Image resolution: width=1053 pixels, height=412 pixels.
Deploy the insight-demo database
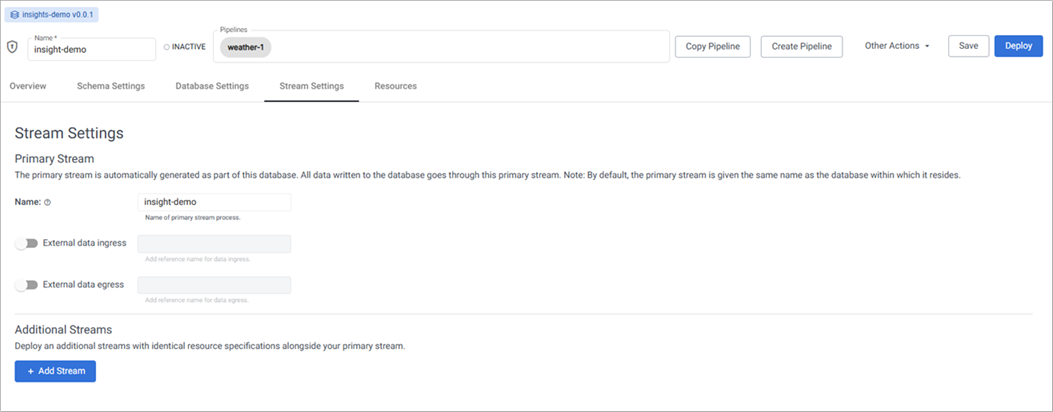click(1018, 46)
